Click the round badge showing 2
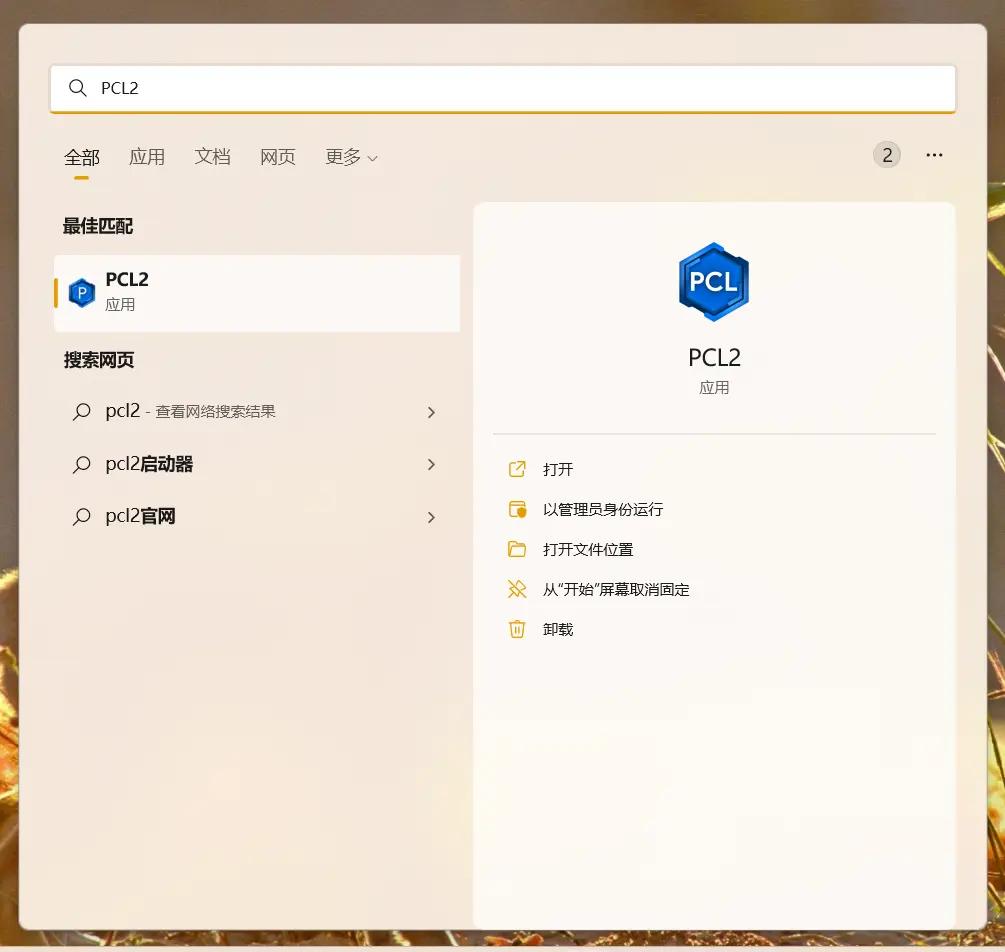The height and width of the screenshot is (952, 1005). [886, 155]
